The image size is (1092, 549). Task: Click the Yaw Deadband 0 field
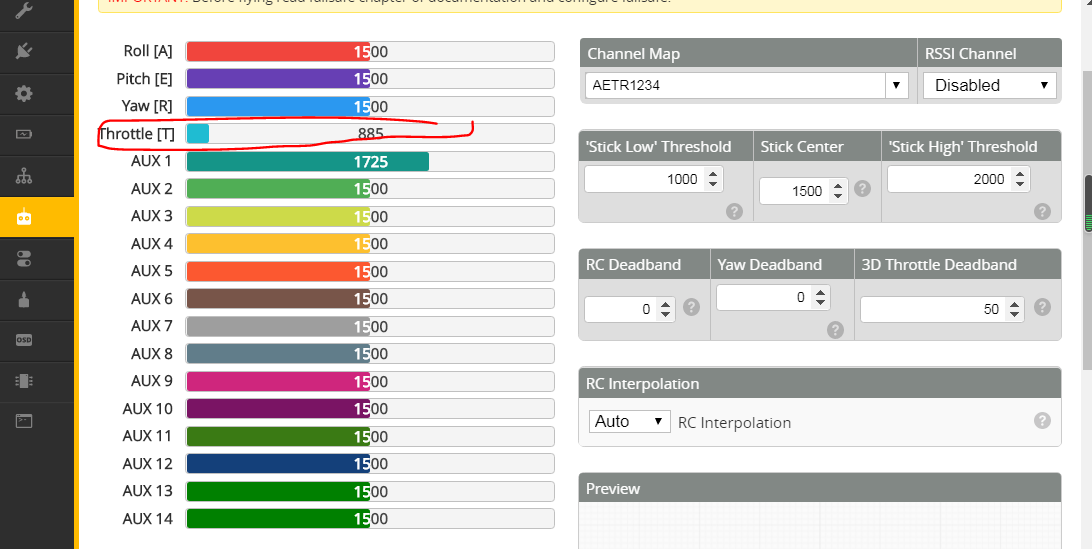click(773, 297)
